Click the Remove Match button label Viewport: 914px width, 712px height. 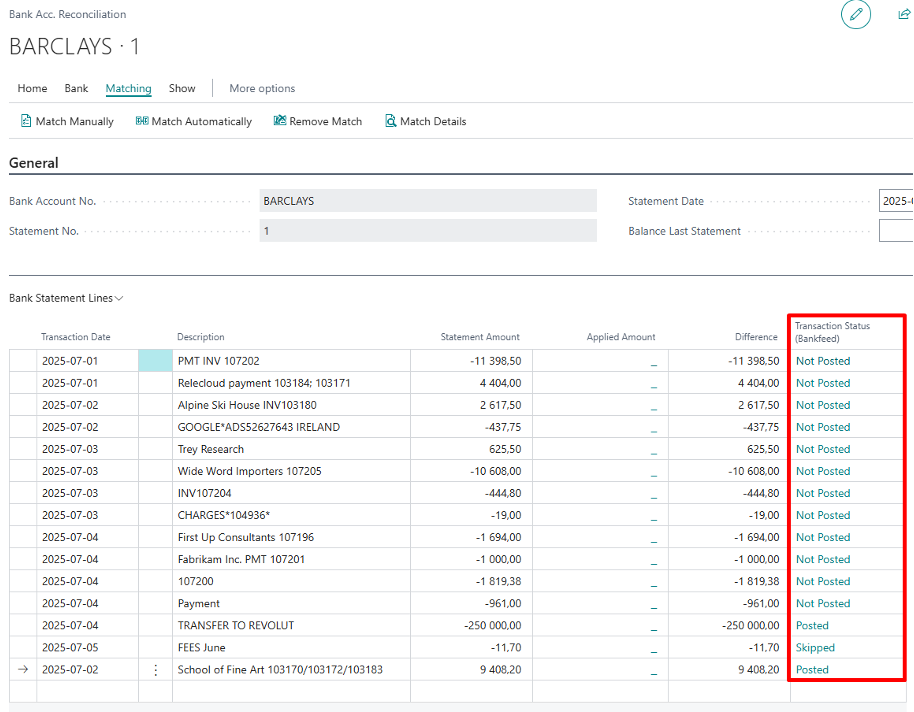pos(326,121)
